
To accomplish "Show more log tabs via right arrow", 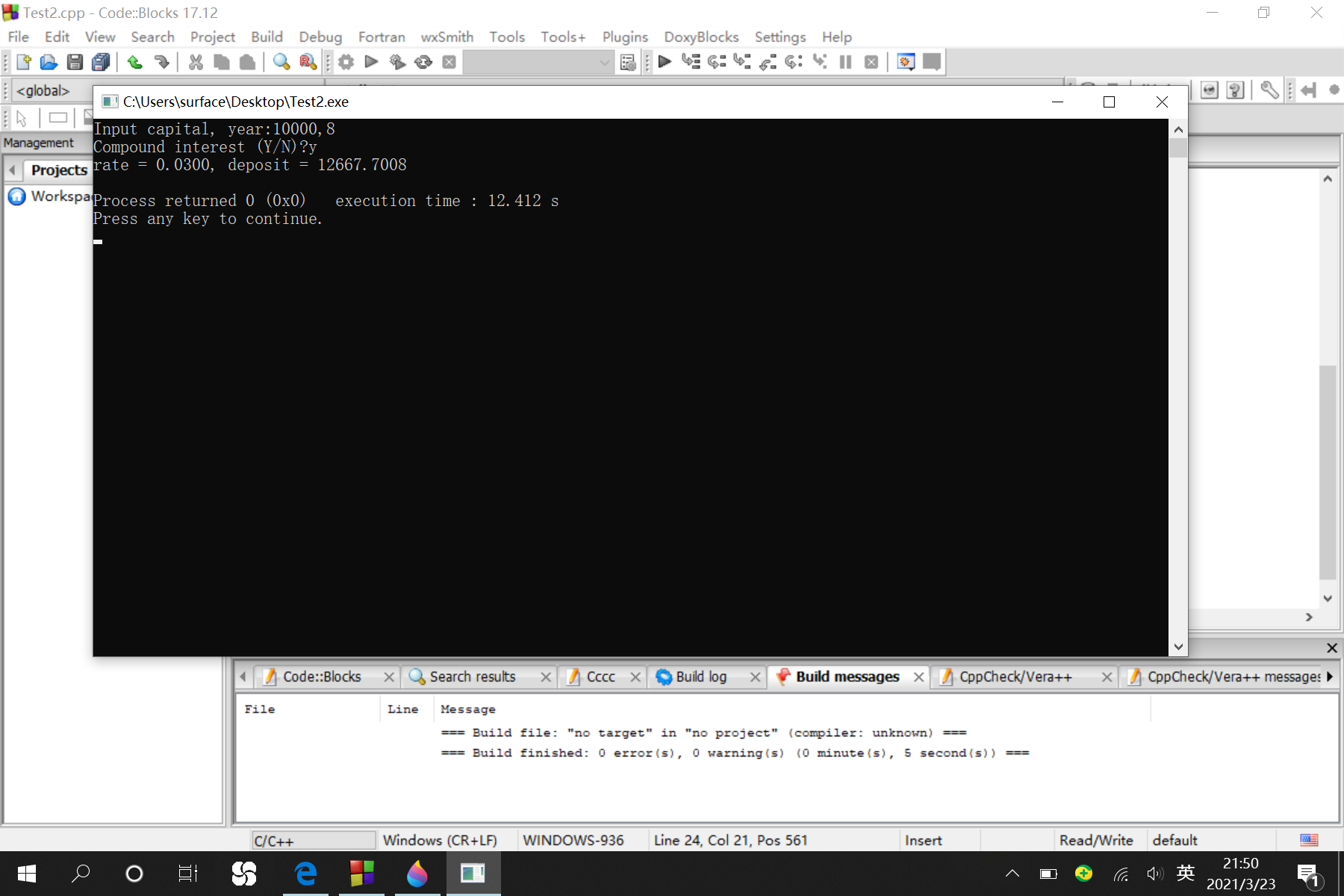I will [x=1330, y=676].
